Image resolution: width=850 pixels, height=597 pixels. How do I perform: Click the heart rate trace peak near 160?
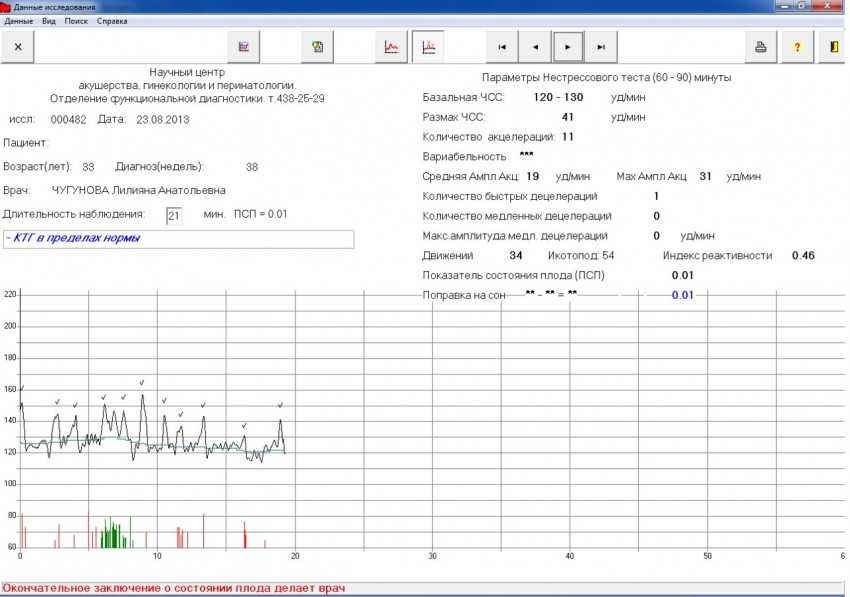[x=142, y=396]
